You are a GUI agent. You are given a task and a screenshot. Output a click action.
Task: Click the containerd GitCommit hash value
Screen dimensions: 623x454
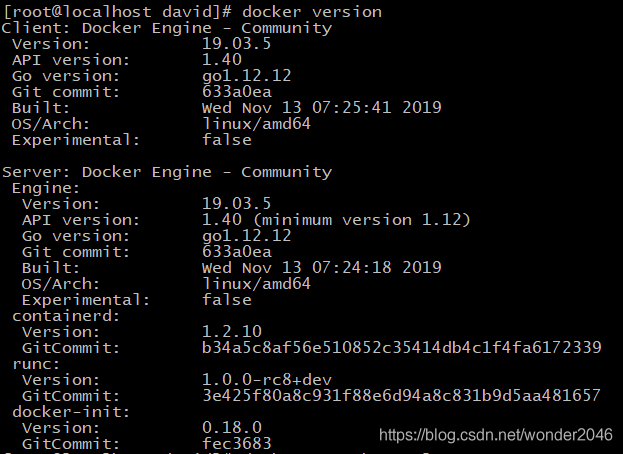402,348
